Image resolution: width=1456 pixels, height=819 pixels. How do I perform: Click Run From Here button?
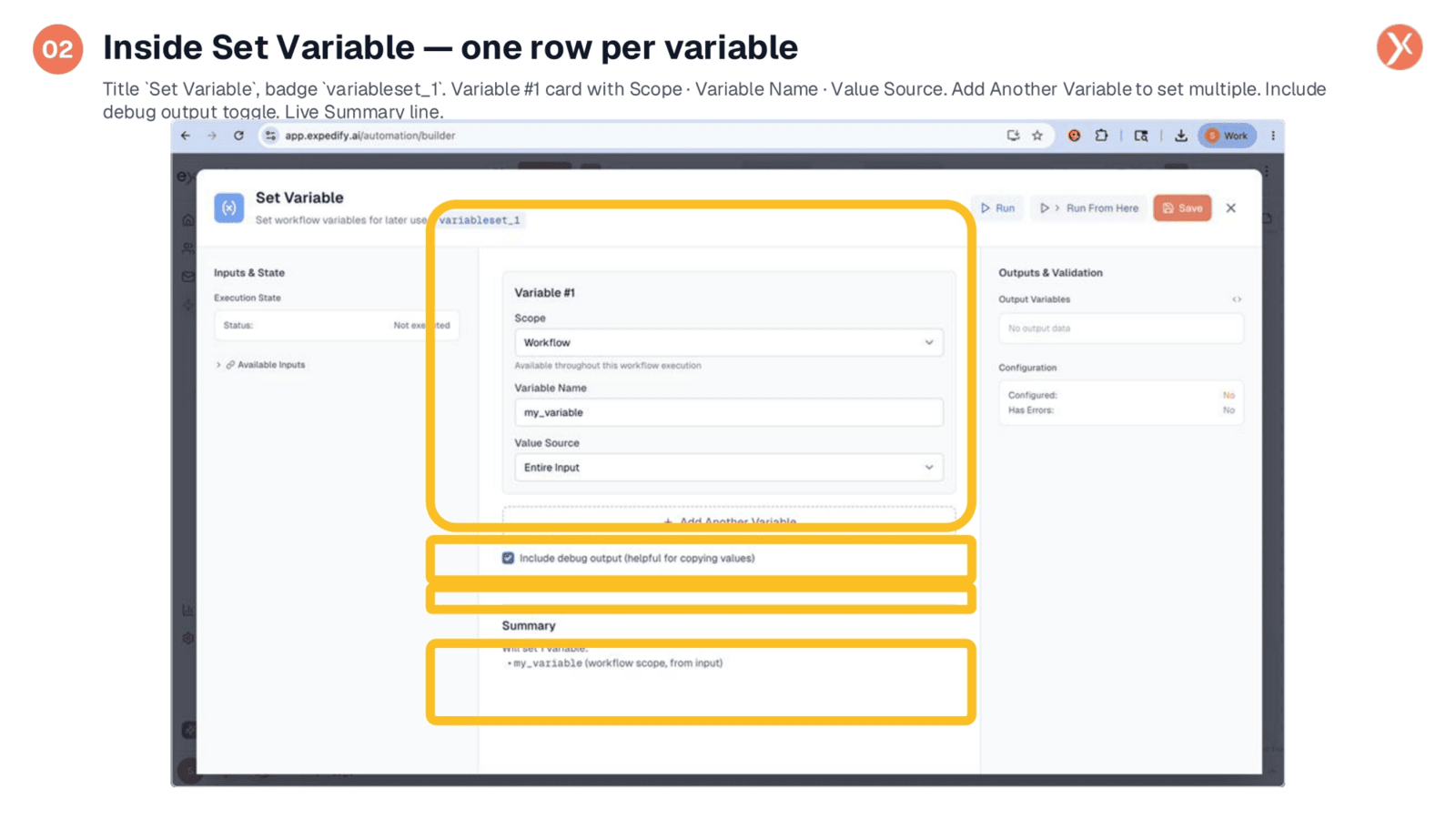pyautogui.click(x=1088, y=208)
